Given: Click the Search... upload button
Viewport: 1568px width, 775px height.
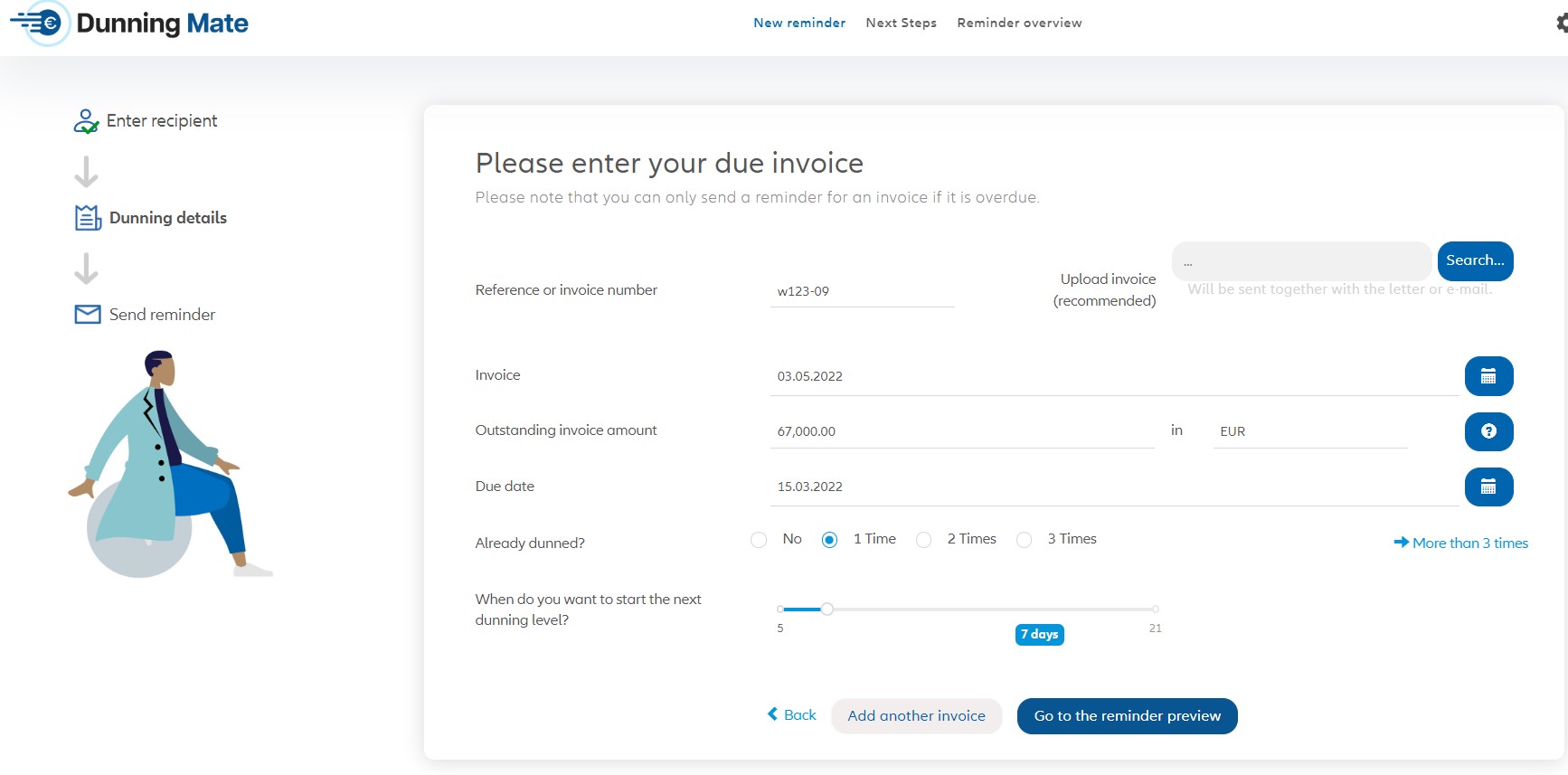Looking at the screenshot, I should pyautogui.click(x=1475, y=260).
